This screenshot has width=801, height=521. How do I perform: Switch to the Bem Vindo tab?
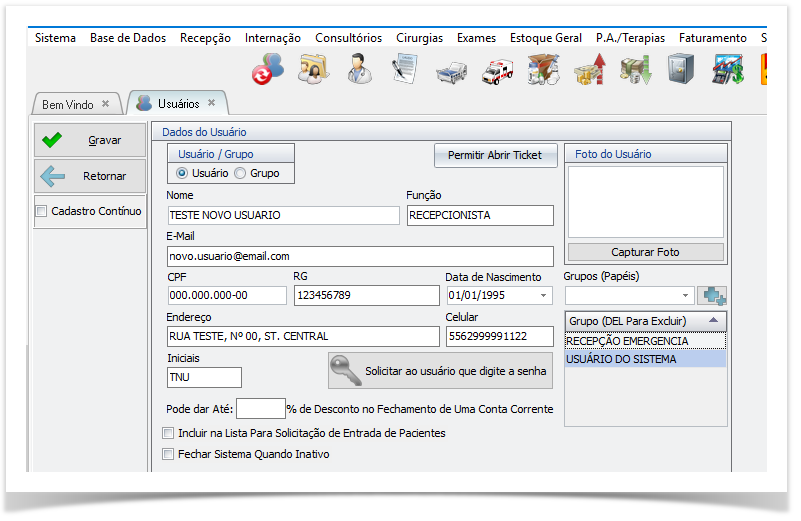68,104
